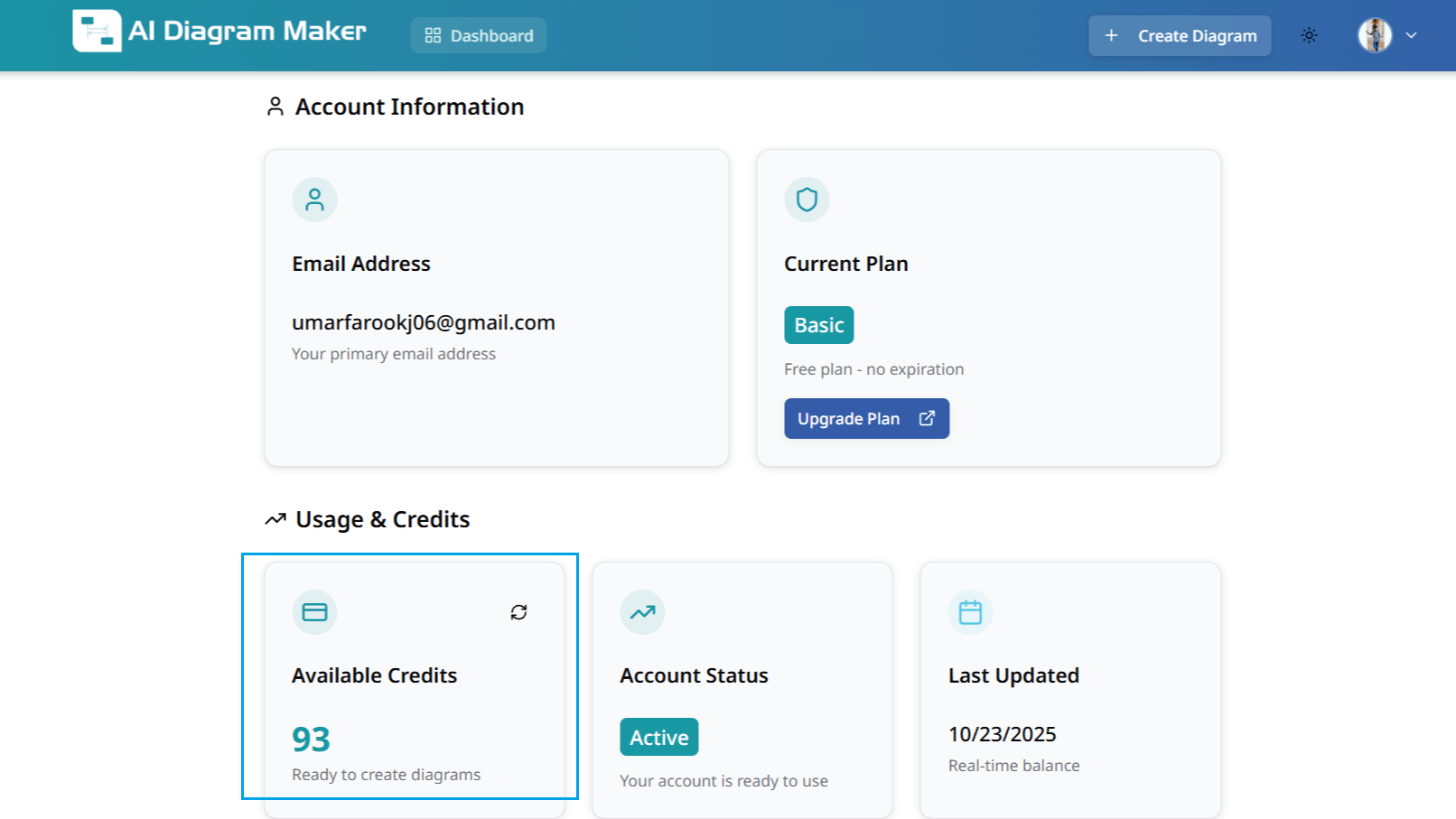Click the profile avatar picture
This screenshot has height=819, width=1456.
click(x=1374, y=35)
